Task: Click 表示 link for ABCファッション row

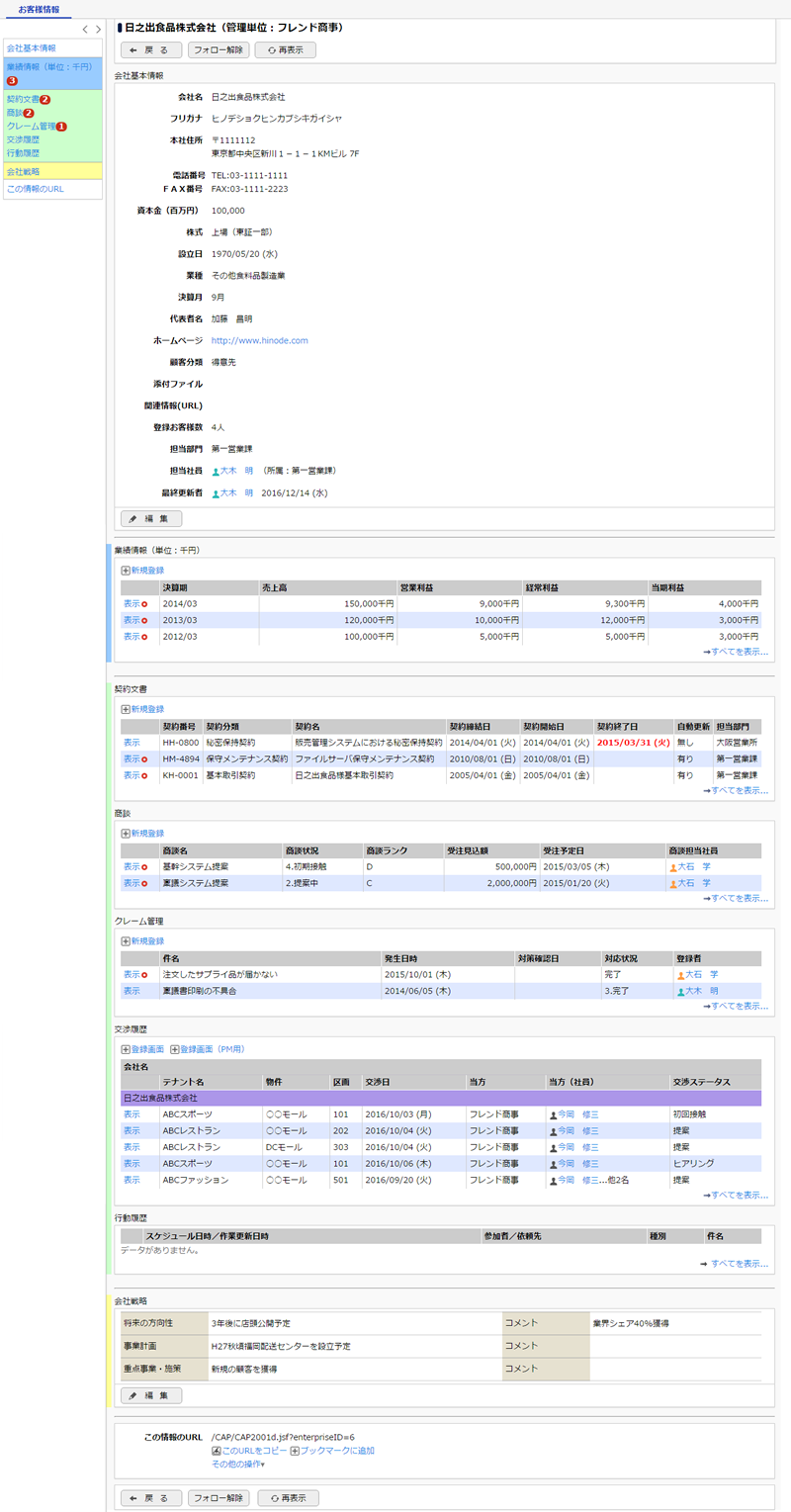Action: (x=132, y=1181)
